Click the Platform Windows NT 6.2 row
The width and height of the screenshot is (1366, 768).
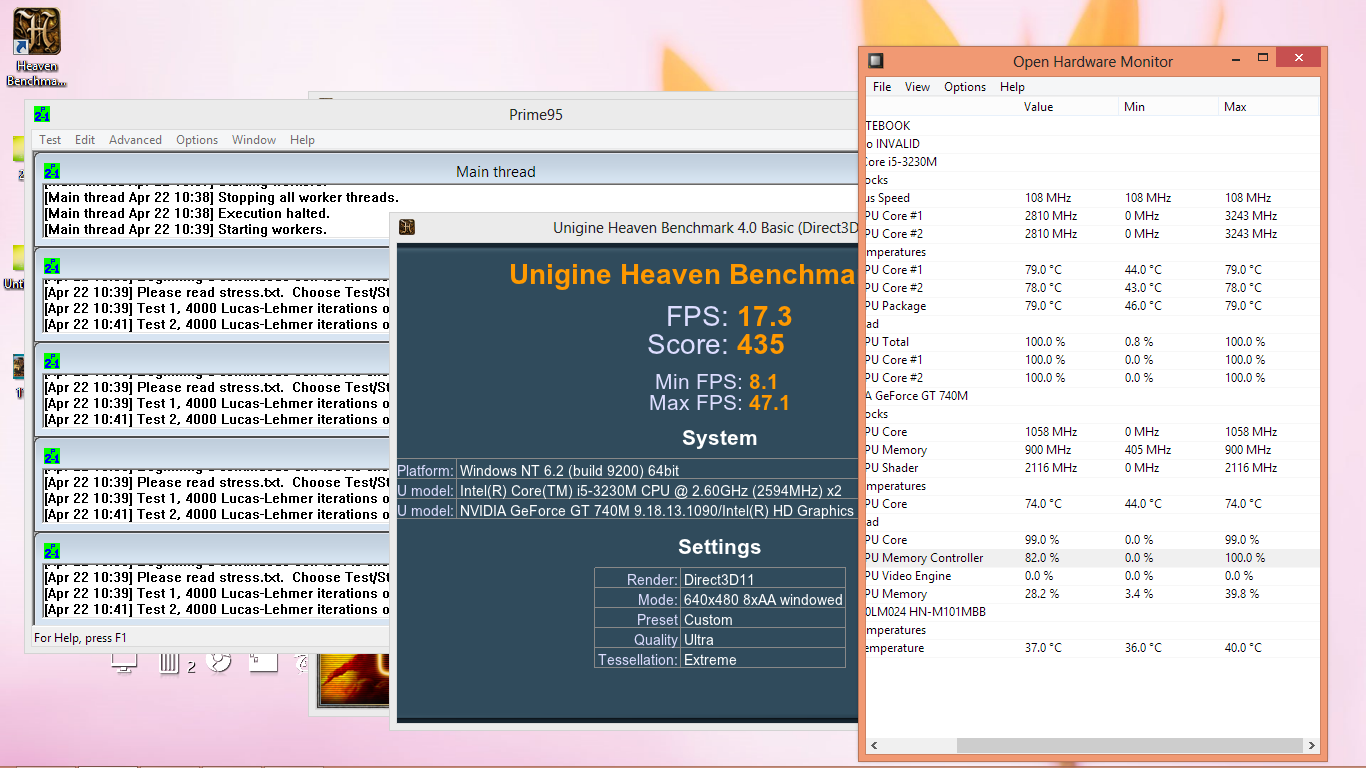click(x=627, y=470)
